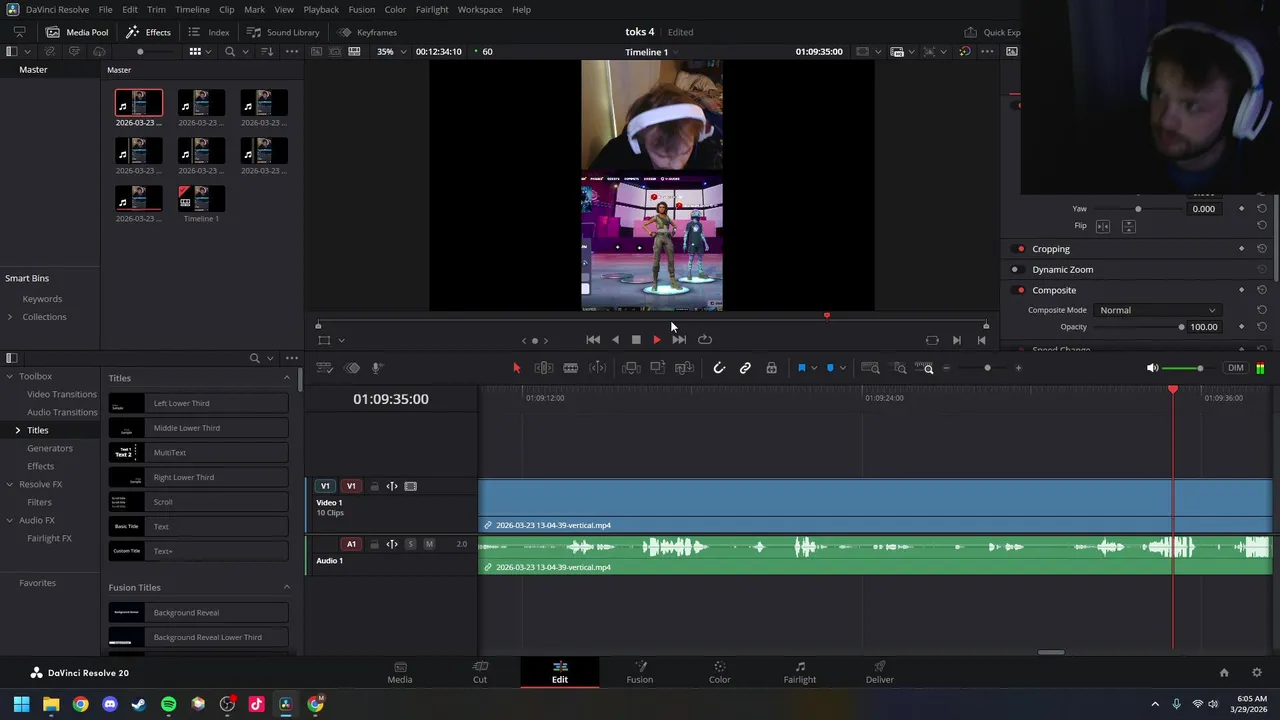Open the flag color dropdown arrow

pyautogui.click(x=813, y=368)
